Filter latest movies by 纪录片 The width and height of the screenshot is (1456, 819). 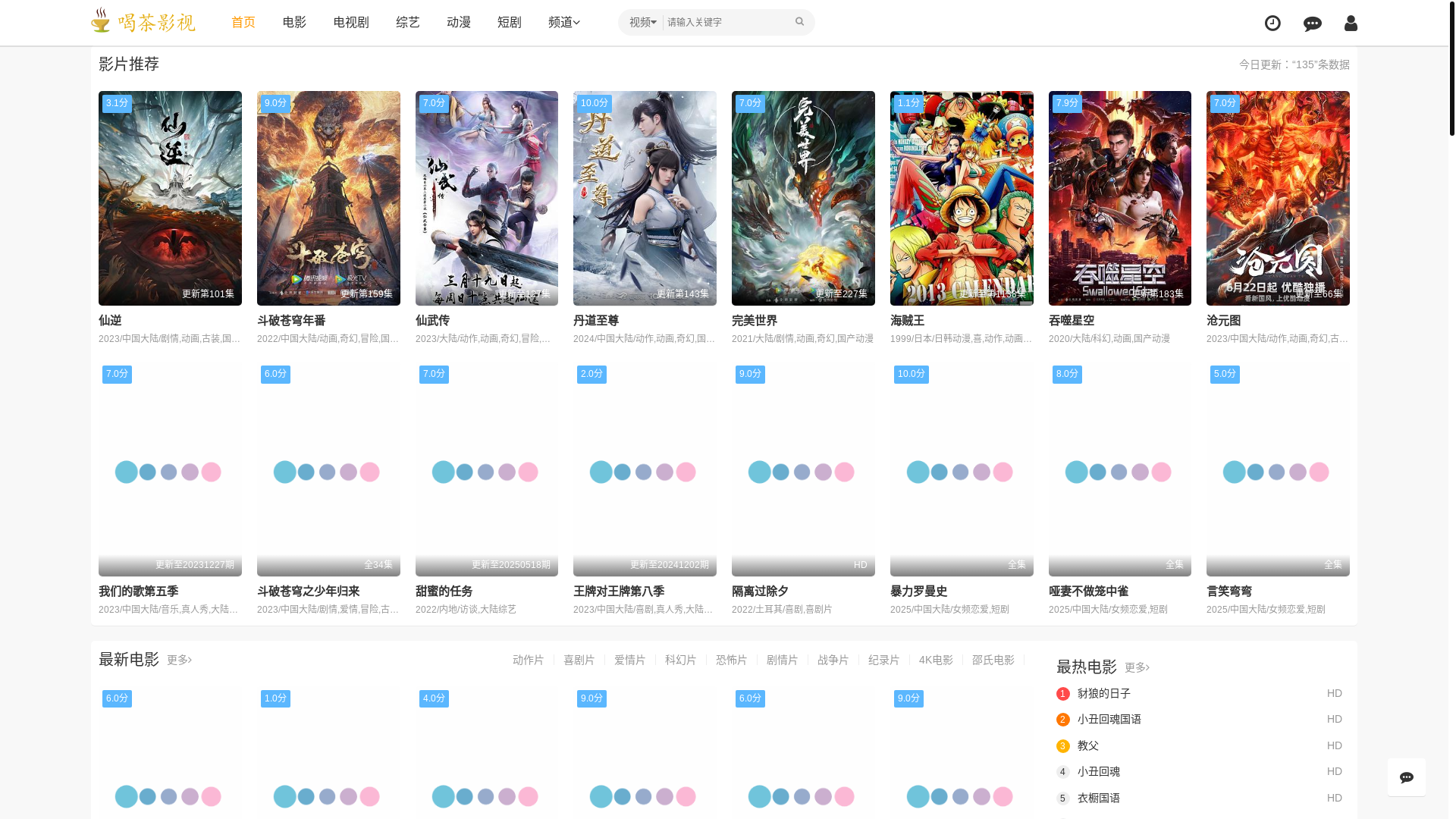883,661
